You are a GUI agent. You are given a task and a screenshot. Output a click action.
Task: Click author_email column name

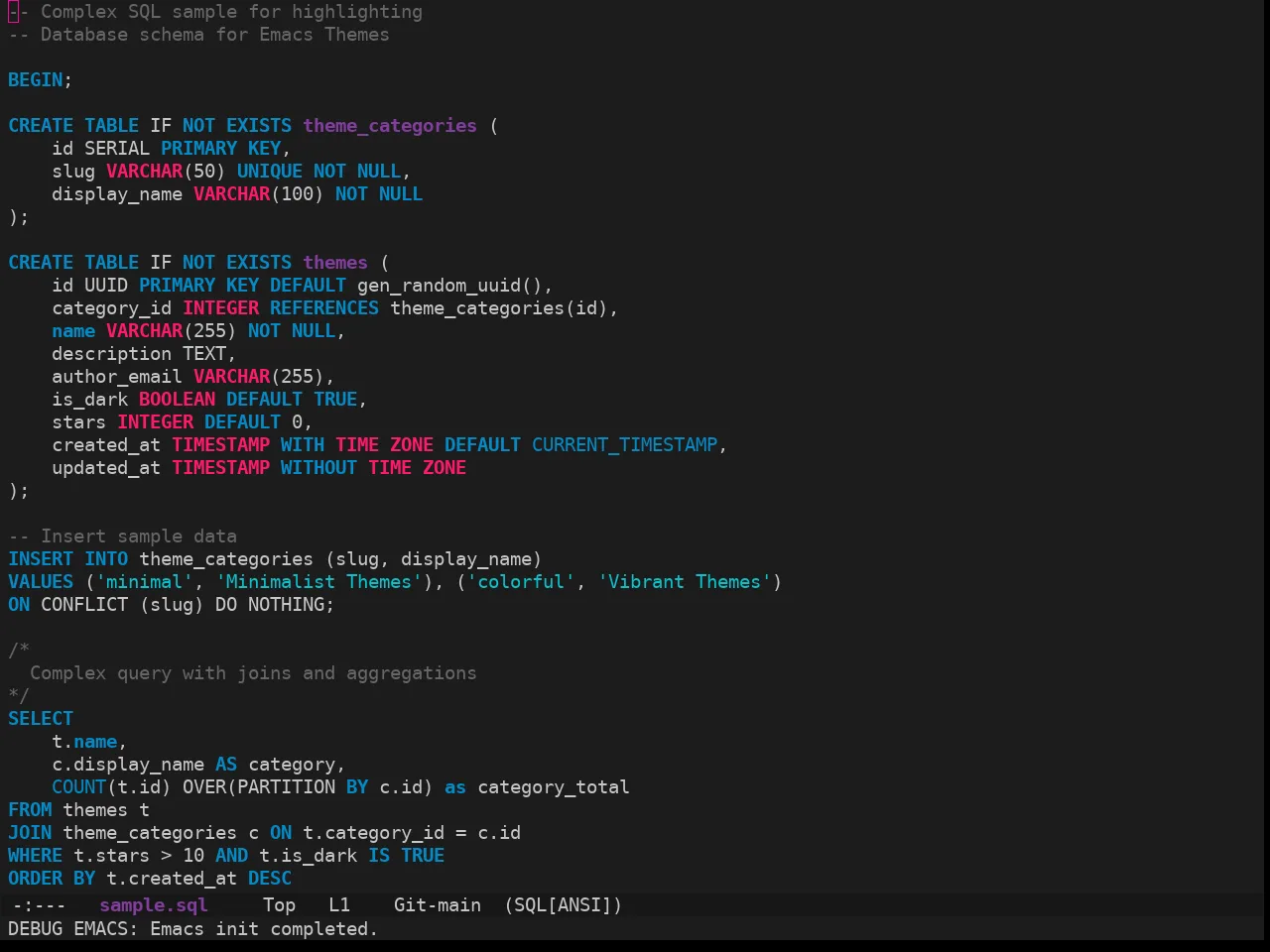point(117,377)
